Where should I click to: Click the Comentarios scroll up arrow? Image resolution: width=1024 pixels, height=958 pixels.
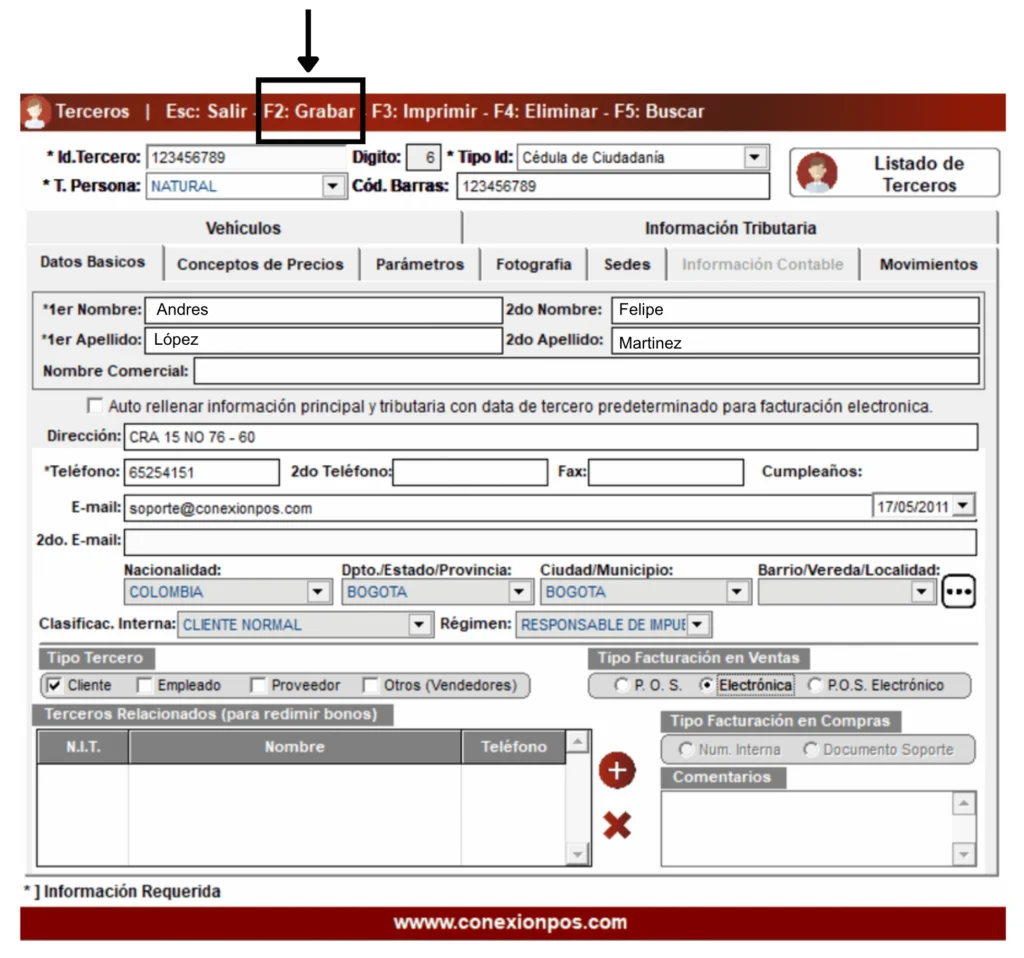[x=964, y=803]
